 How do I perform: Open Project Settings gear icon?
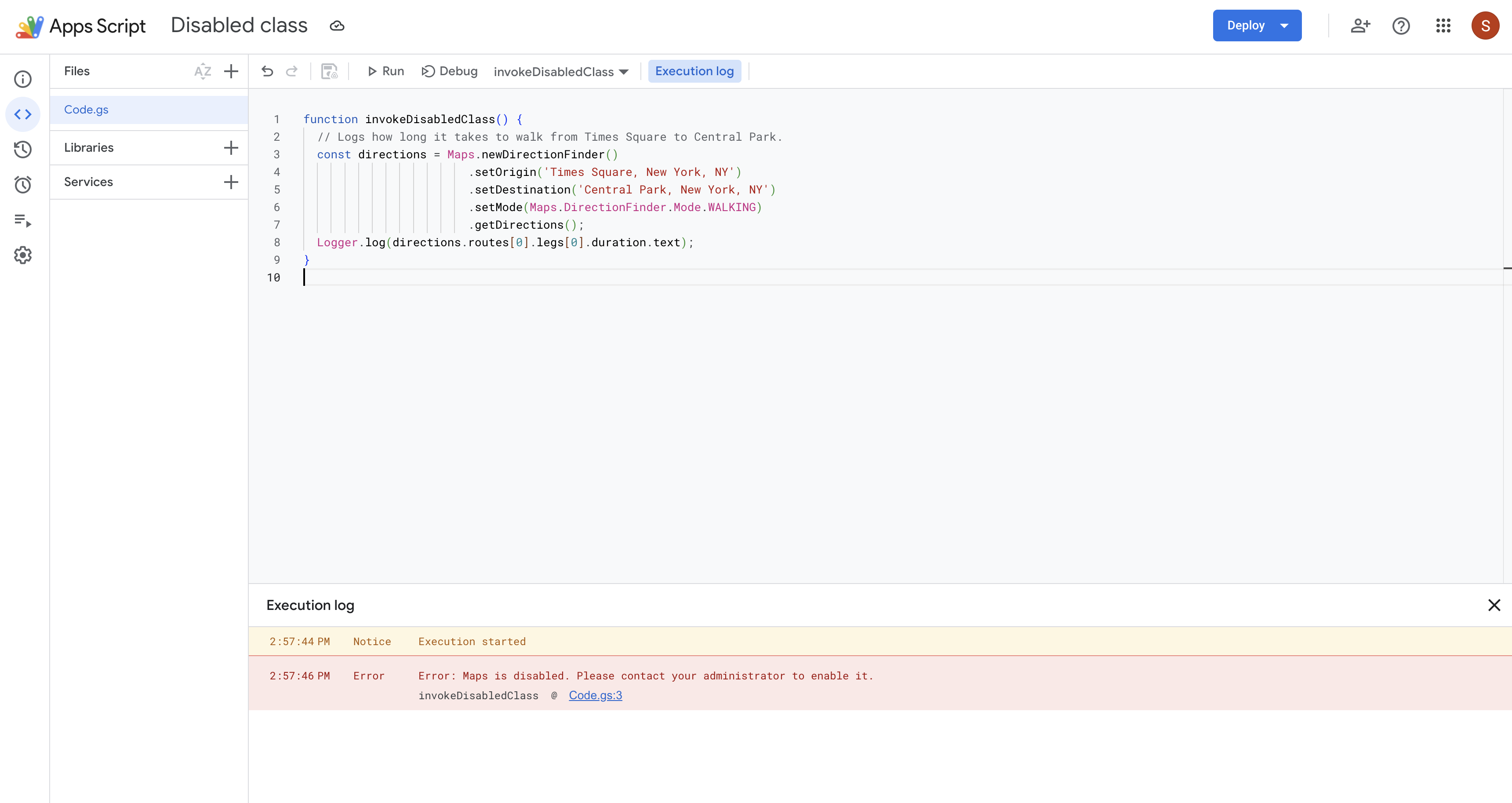pyautogui.click(x=22, y=255)
